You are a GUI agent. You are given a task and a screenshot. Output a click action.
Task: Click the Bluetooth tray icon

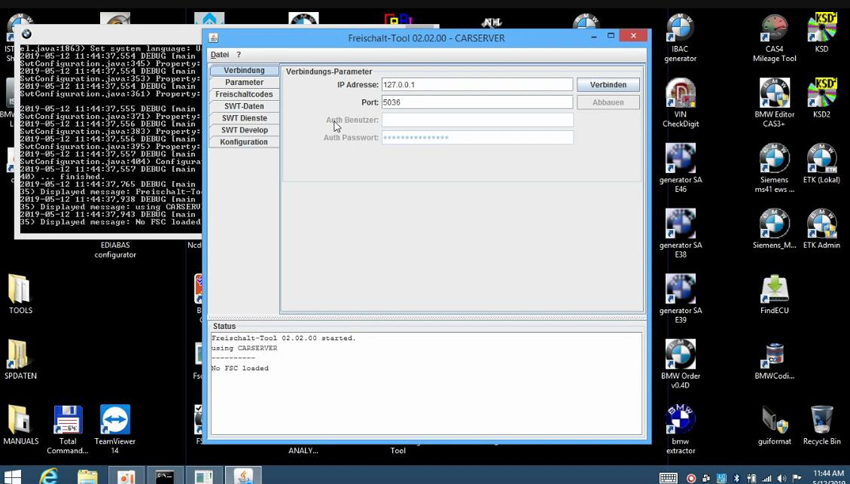[736, 479]
